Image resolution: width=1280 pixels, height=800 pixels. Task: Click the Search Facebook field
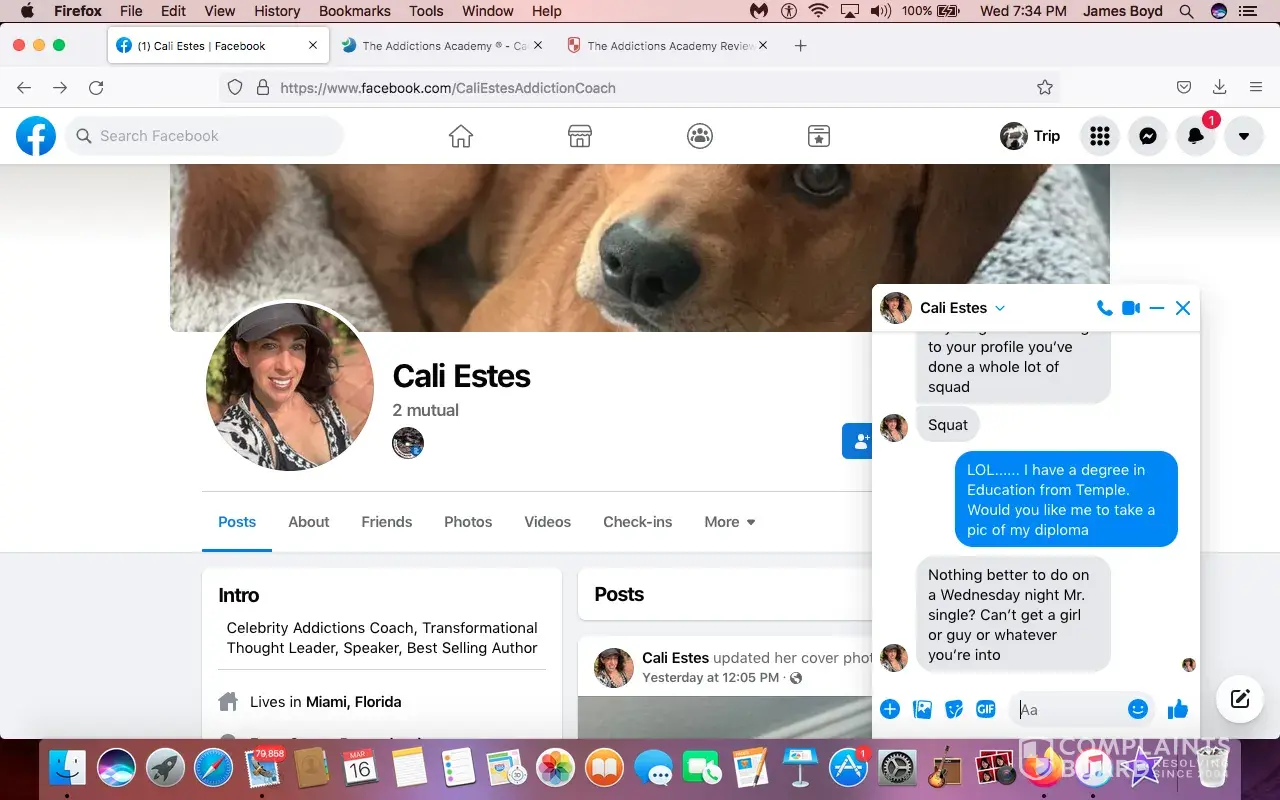[x=205, y=136]
